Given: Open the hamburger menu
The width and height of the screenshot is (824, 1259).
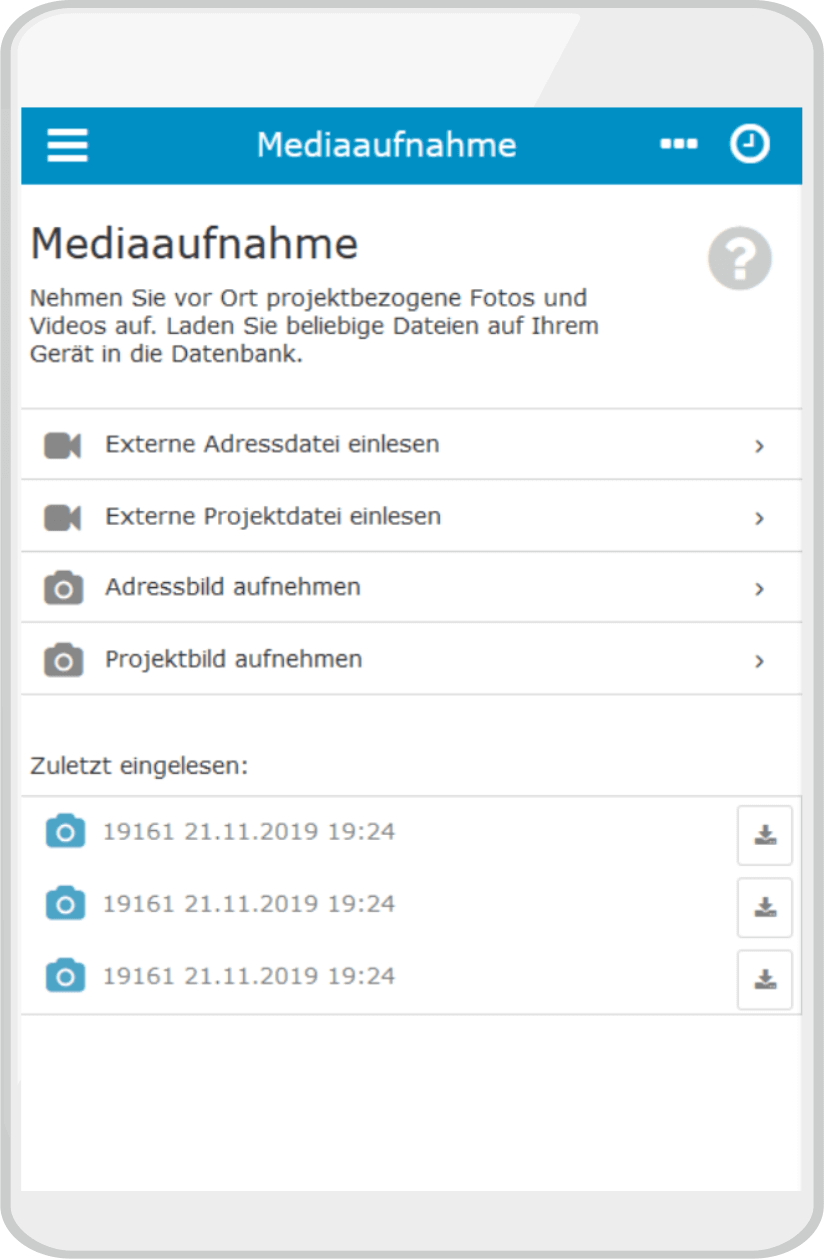Looking at the screenshot, I should (67, 145).
